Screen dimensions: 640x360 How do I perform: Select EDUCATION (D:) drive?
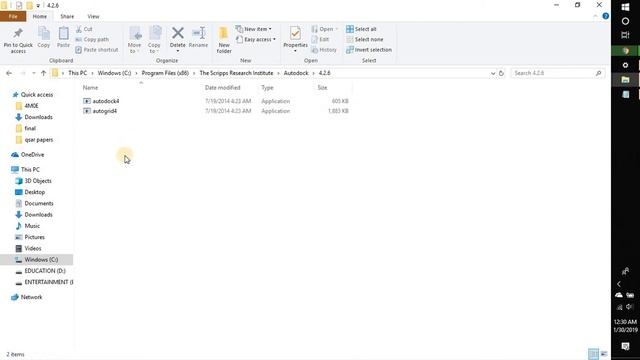point(45,271)
